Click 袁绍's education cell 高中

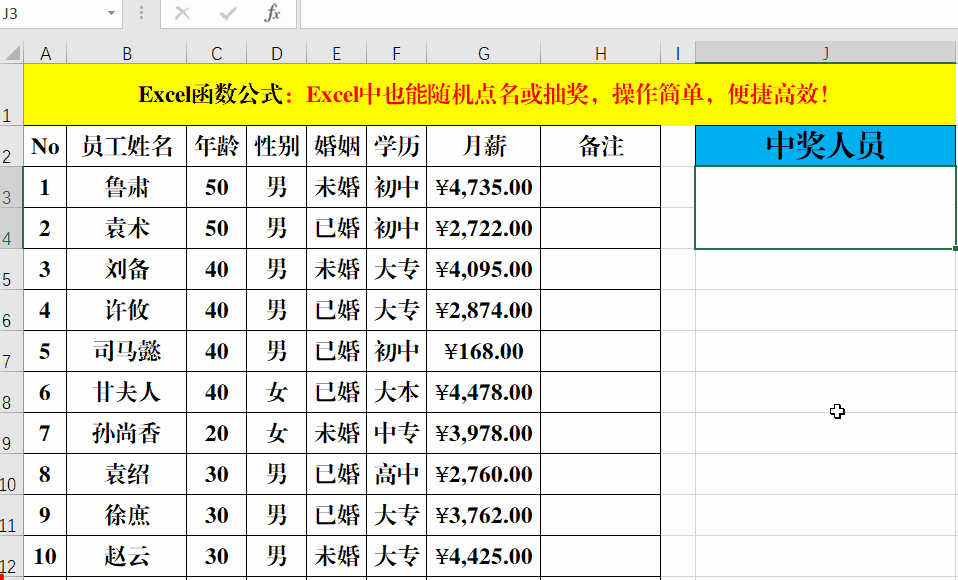tap(396, 474)
